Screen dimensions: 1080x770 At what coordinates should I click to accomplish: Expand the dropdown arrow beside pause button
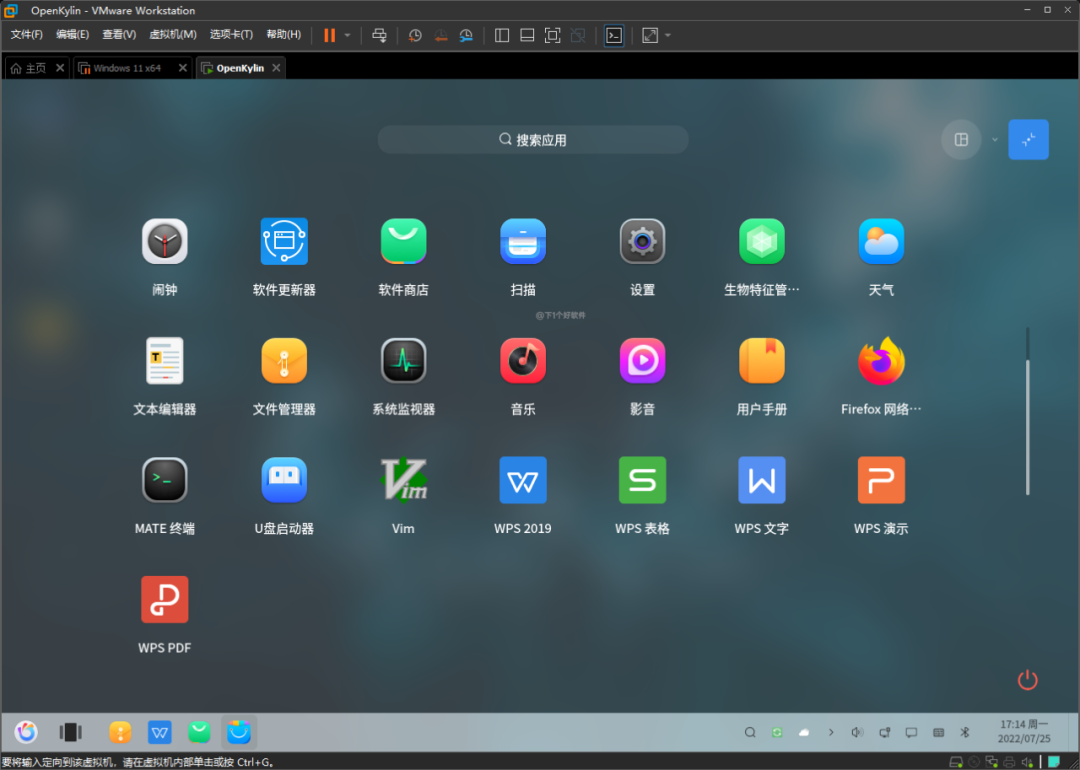(x=348, y=35)
